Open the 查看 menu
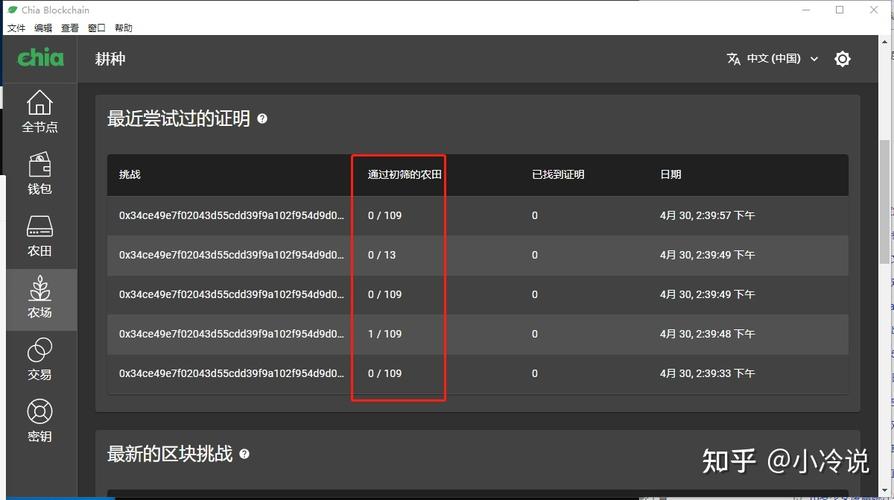894x500 pixels. (70, 28)
